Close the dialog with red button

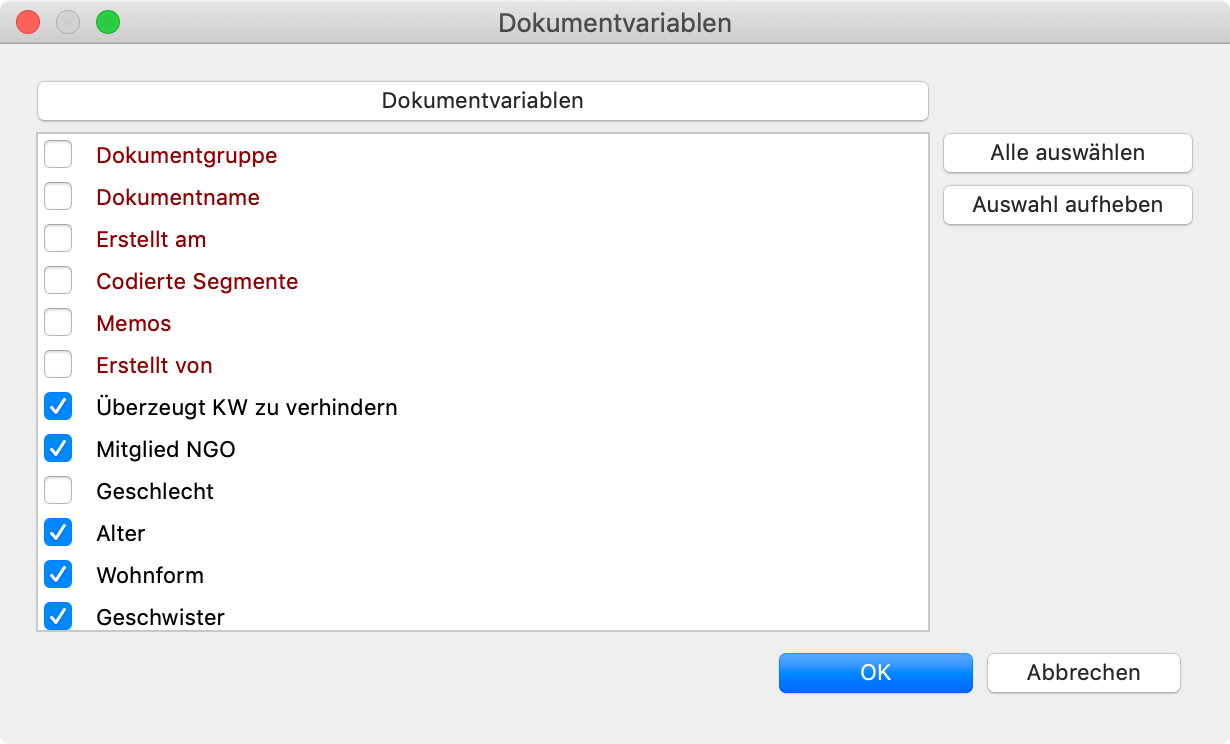(x=28, y=22)
